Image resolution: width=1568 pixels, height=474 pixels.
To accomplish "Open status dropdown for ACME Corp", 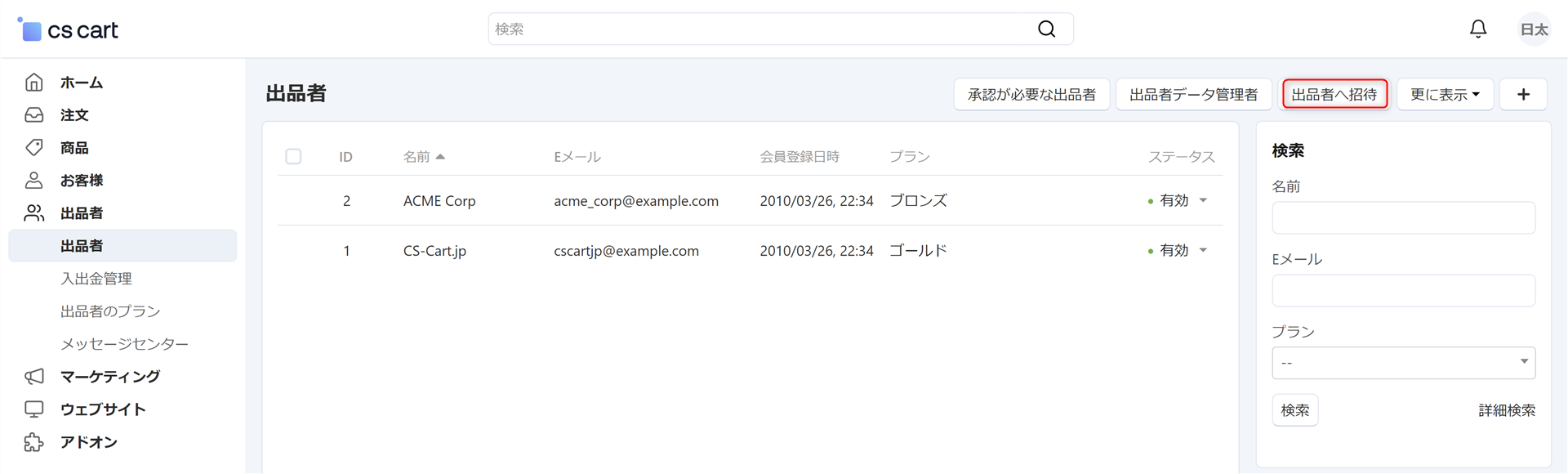I will pos(1203,201).
